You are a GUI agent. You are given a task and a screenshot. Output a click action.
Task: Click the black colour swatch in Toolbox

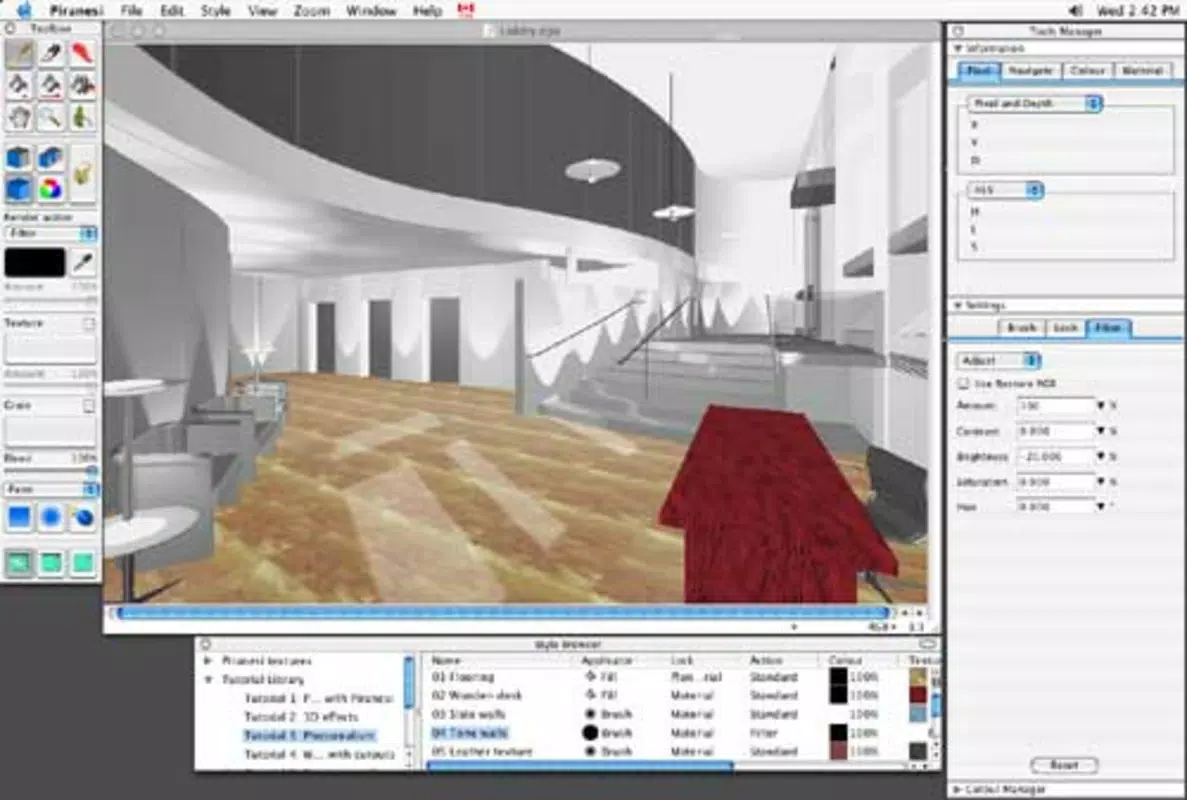(x=35, y=263)
